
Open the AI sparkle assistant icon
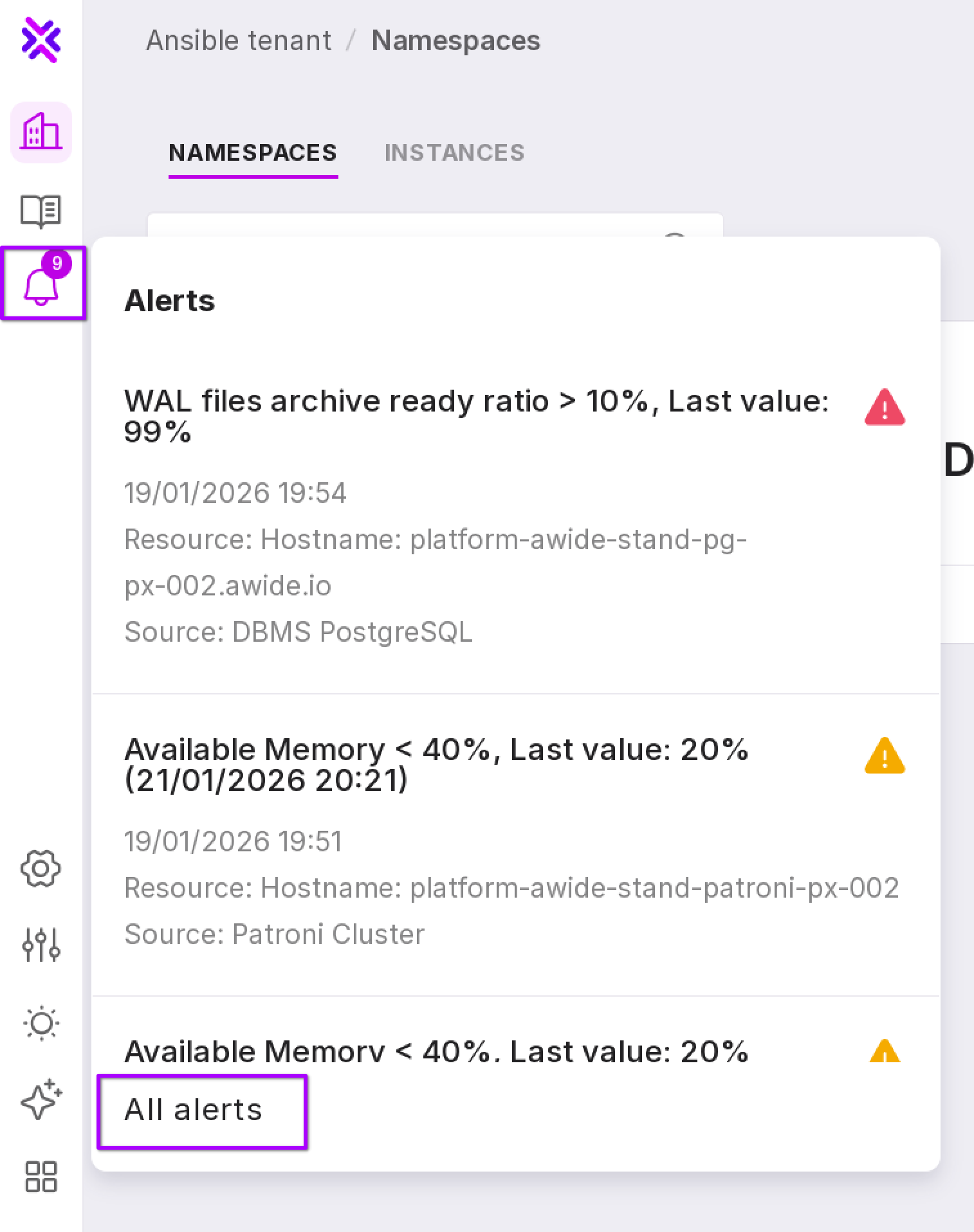pos(41,1100)
